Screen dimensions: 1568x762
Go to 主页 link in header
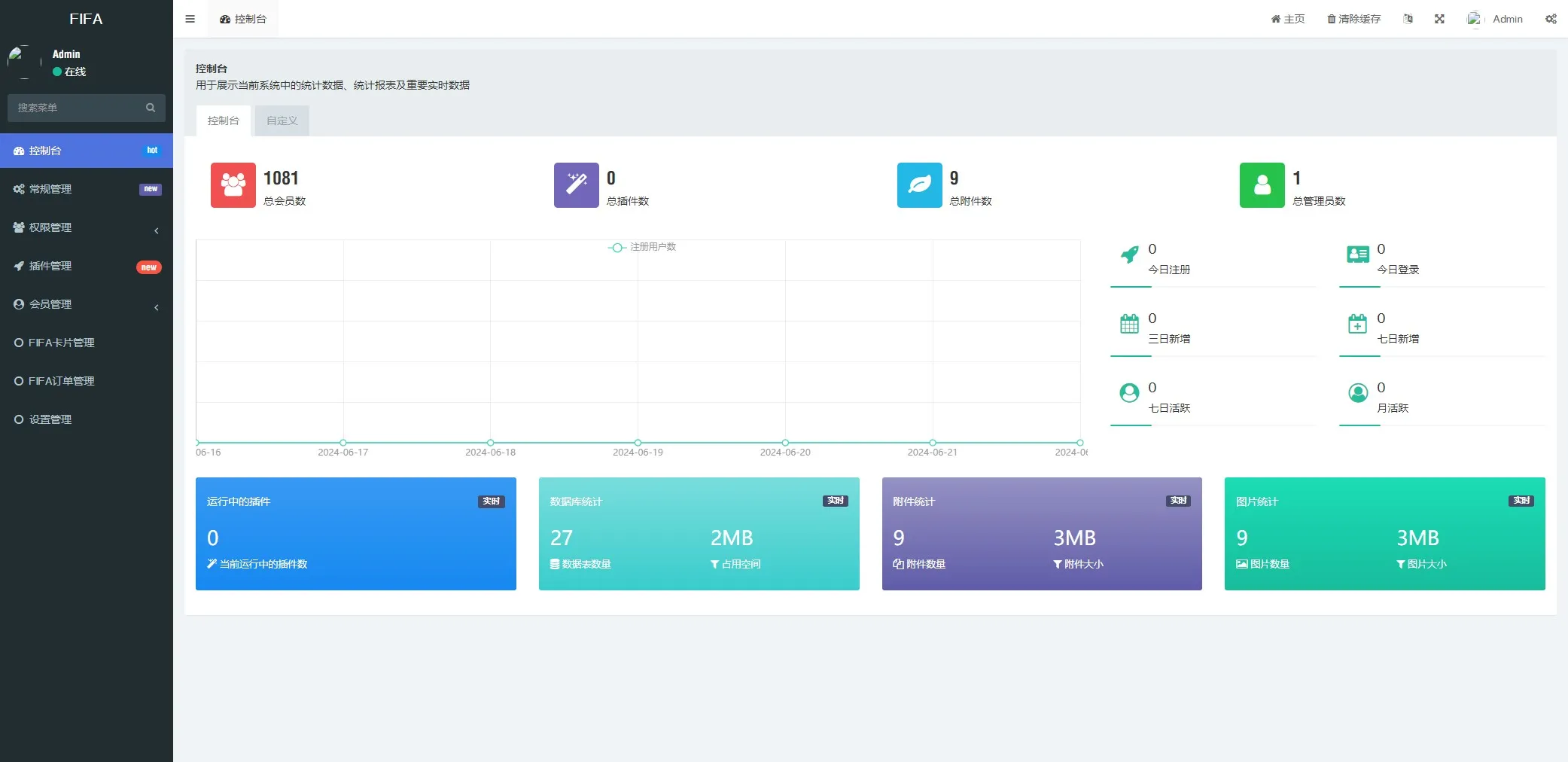click(x=1288, y=19)
